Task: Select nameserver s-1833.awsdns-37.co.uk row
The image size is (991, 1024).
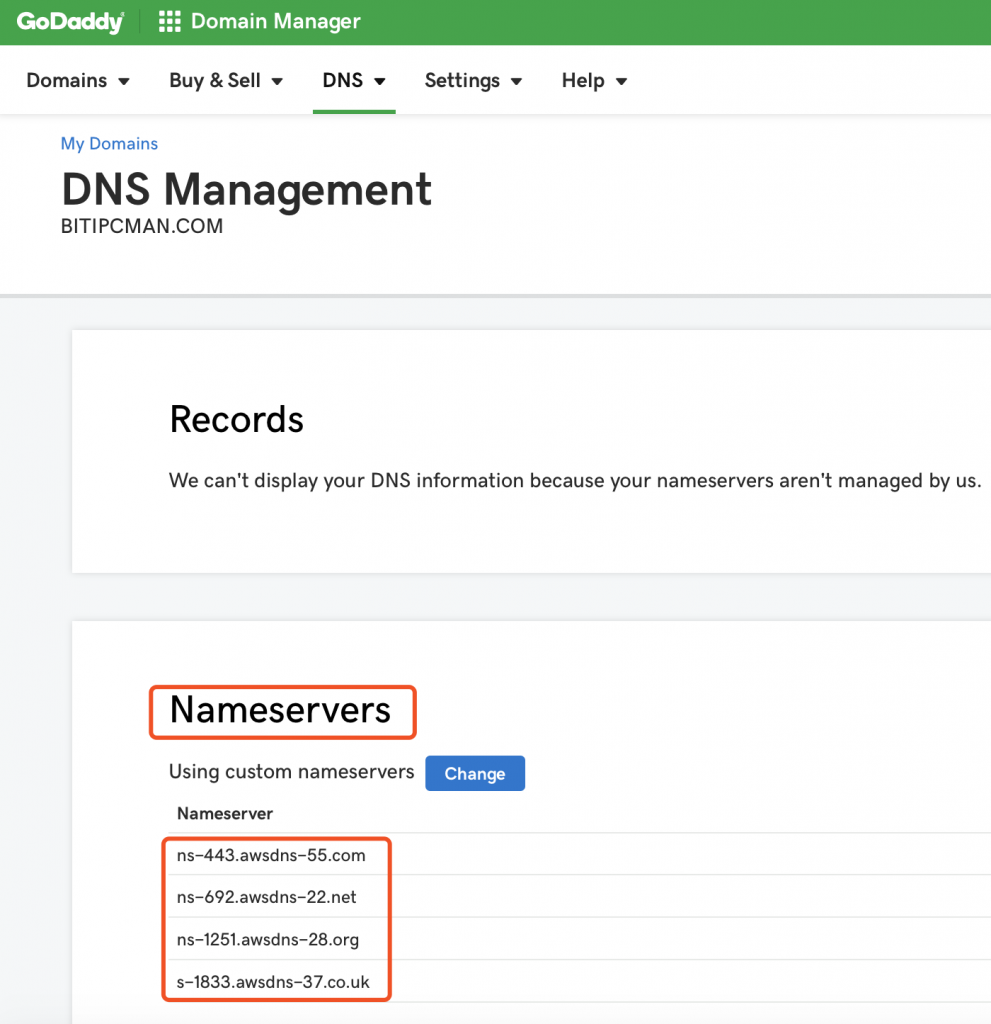Action: point(579,982)
